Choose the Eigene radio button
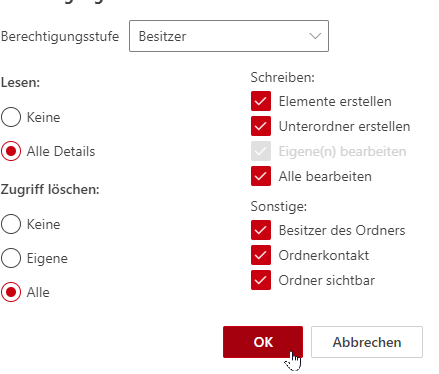 (x=11, y=258)
